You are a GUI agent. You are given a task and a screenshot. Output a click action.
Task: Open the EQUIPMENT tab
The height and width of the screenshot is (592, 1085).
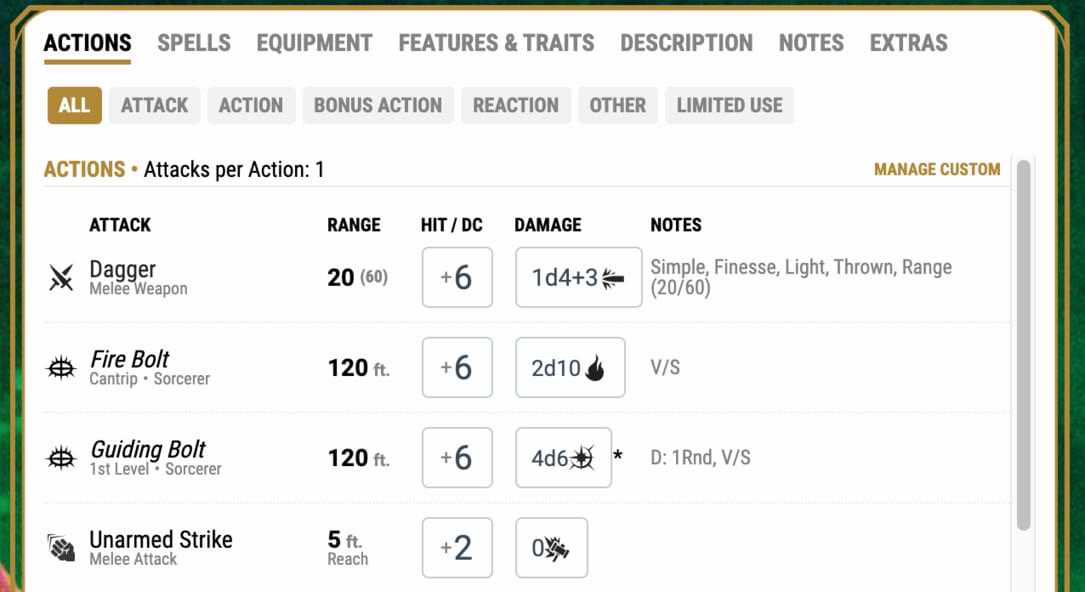314,43
